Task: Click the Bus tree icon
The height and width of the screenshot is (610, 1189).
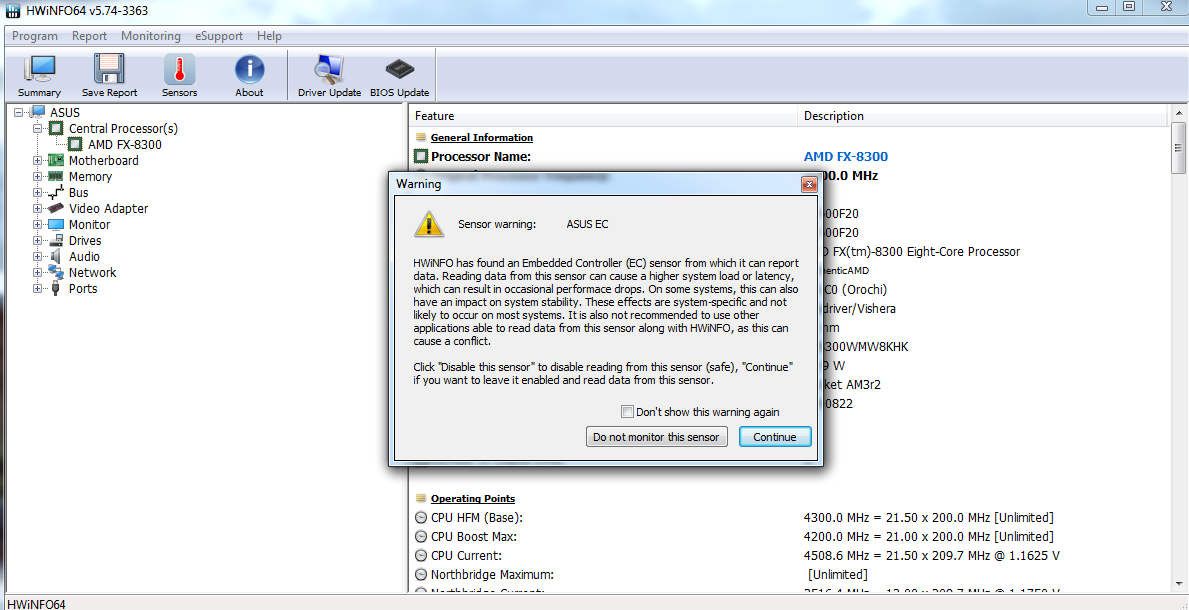Action: click(x=56, y=192)
